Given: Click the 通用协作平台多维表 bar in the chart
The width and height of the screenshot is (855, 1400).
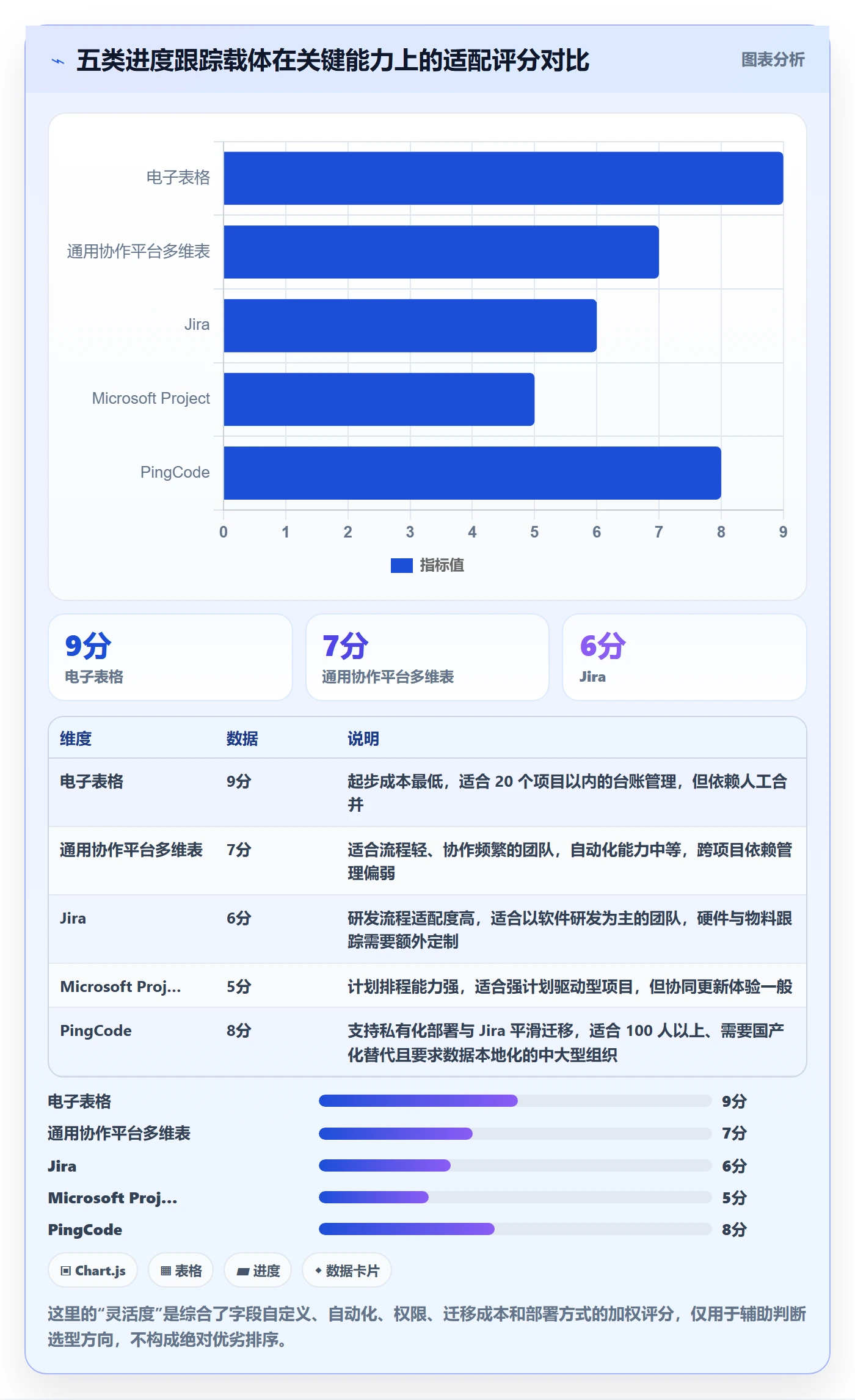Looking at the screenshot, I should (x=441, y=252).
